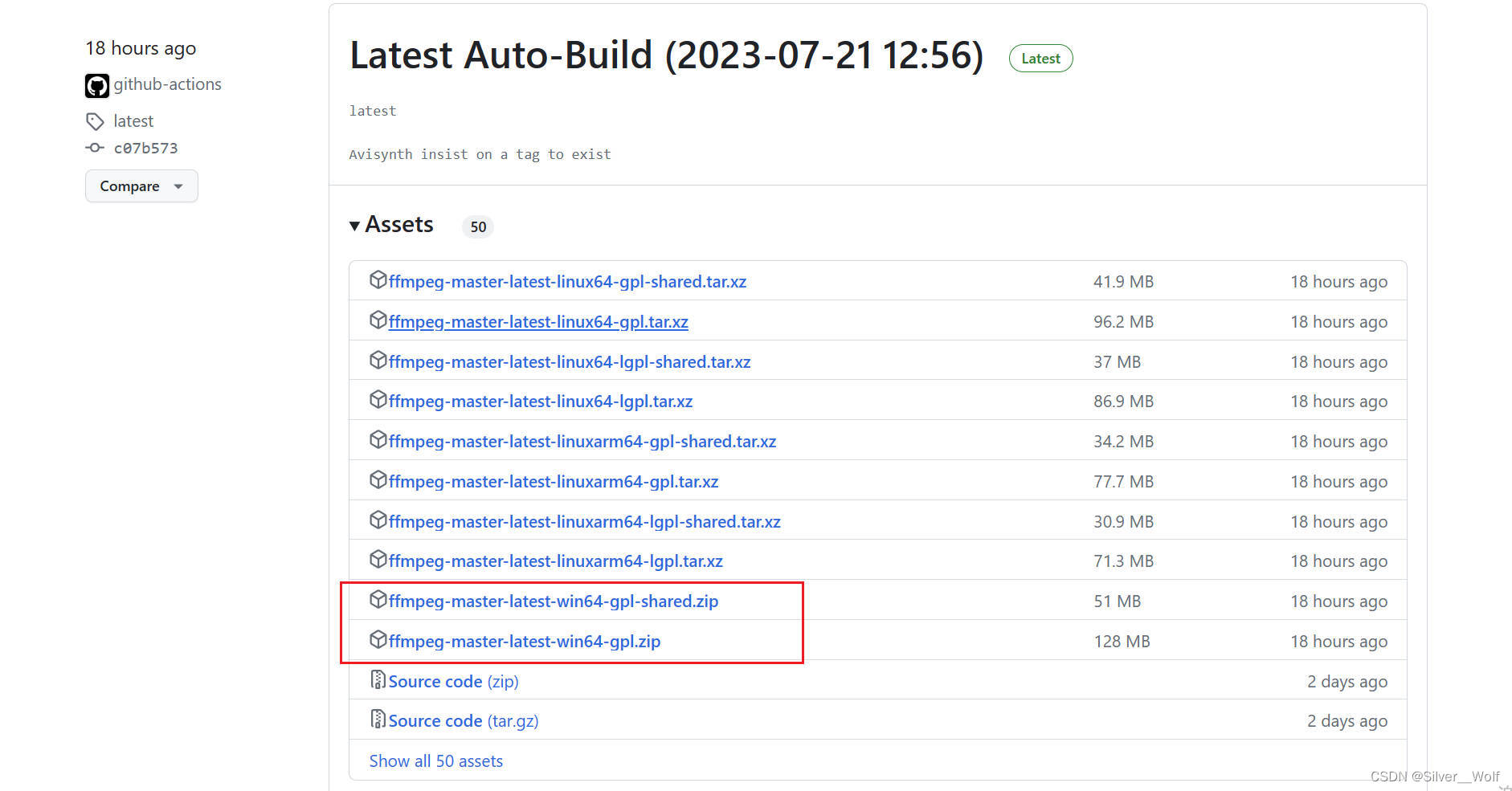
Task: Click package icon for linux64-lgpl-shared.tar.xz
Action: click(x=378, y=360)
